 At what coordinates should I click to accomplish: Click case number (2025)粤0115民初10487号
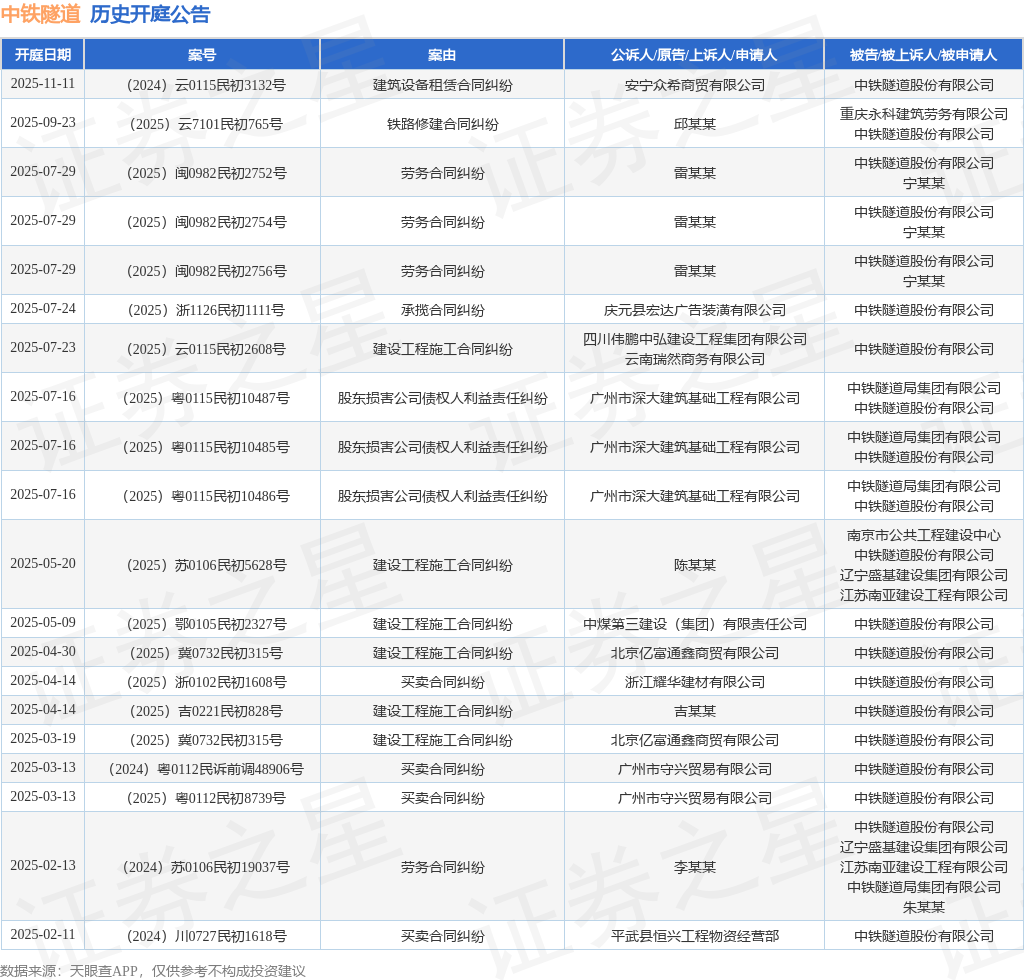tap(206, 398)
